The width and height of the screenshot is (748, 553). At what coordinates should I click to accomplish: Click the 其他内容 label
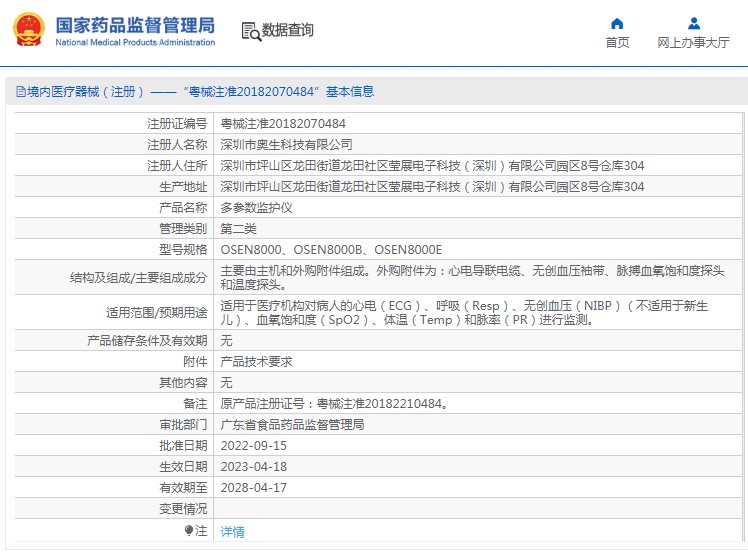[183, 383]
